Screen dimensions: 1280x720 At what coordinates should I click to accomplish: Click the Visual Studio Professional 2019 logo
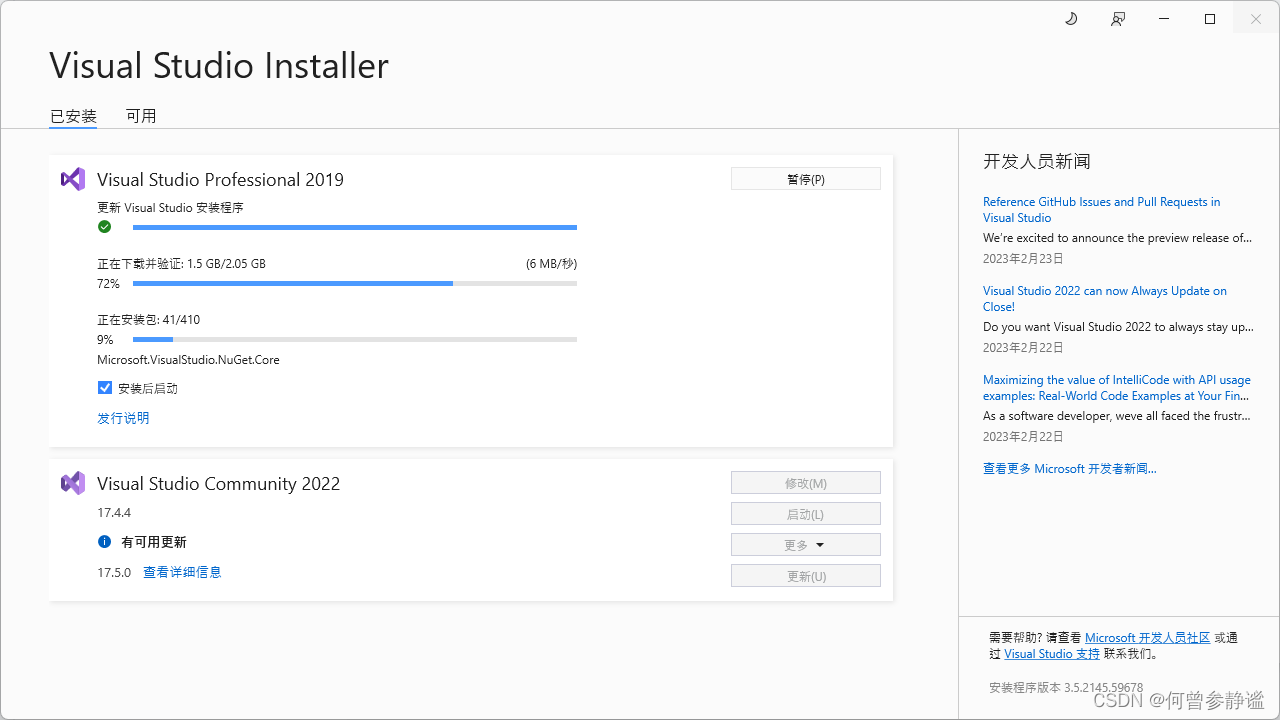(73, 180)
